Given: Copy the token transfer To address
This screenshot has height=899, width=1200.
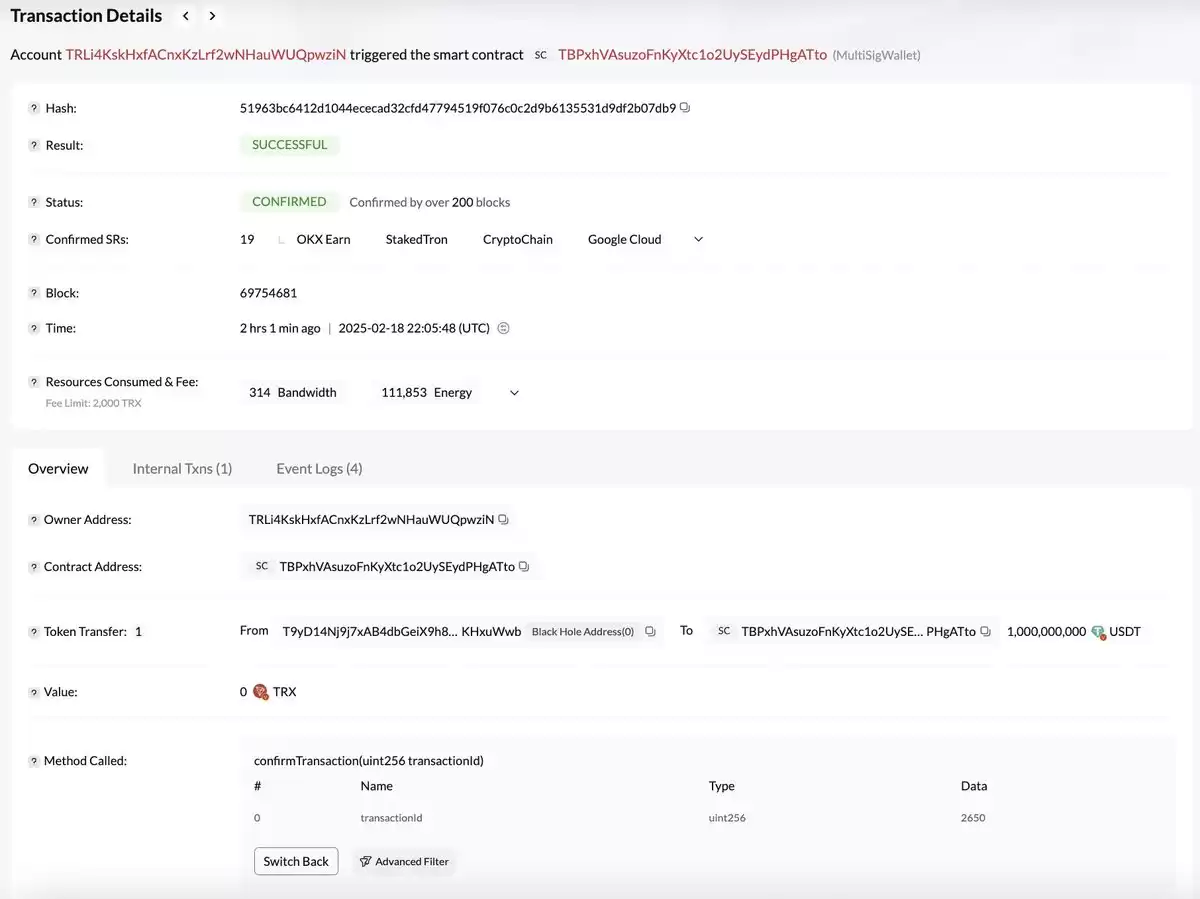Looking at the screenshot, I should point(985,631).
